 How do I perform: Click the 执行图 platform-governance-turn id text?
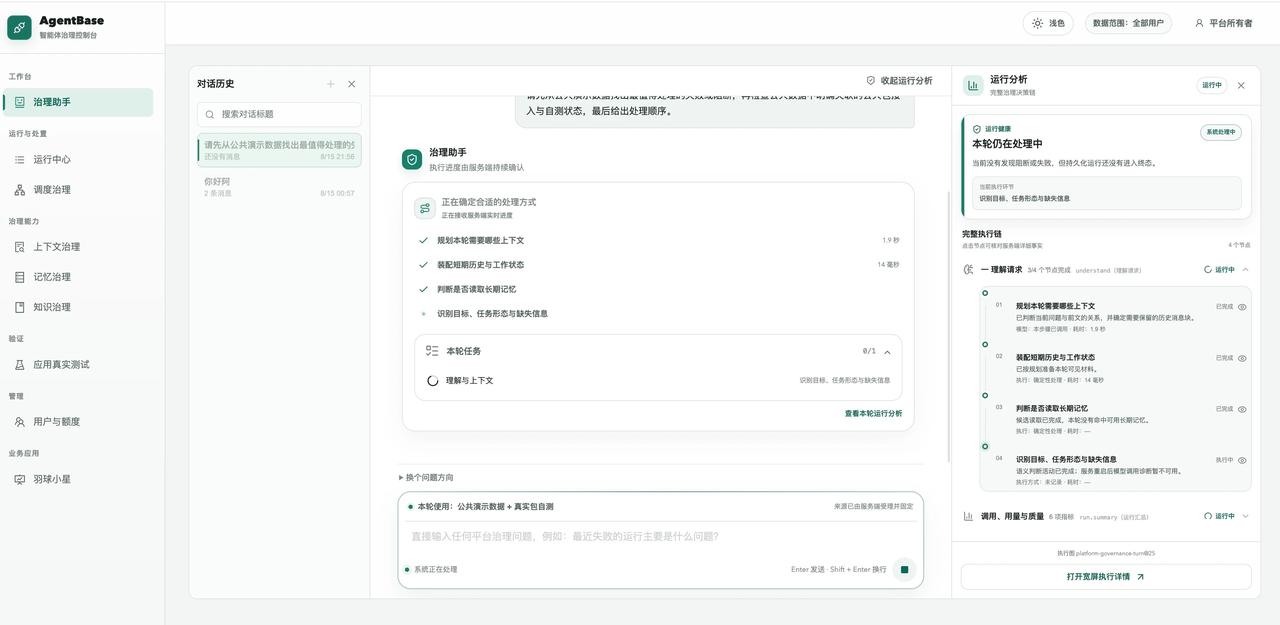pyautogui.click(x=1106, y=553)
